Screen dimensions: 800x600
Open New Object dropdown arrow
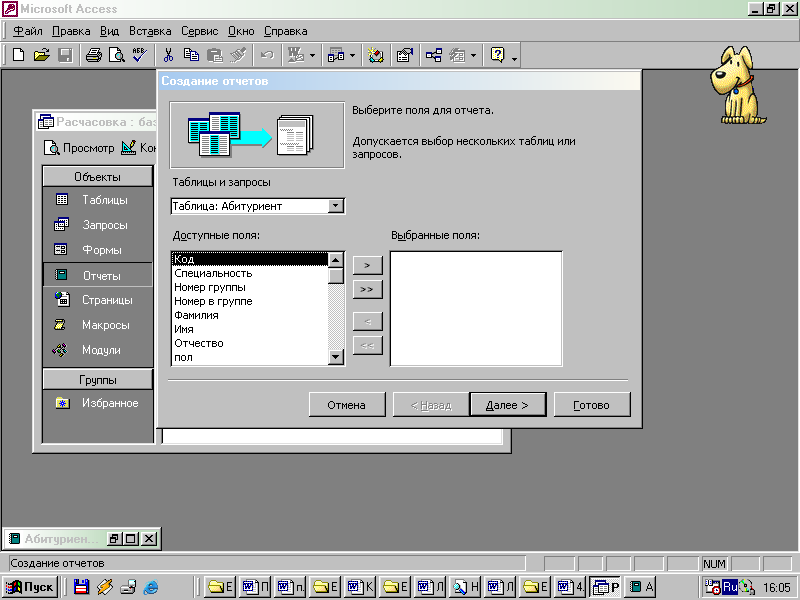point(473,56)
